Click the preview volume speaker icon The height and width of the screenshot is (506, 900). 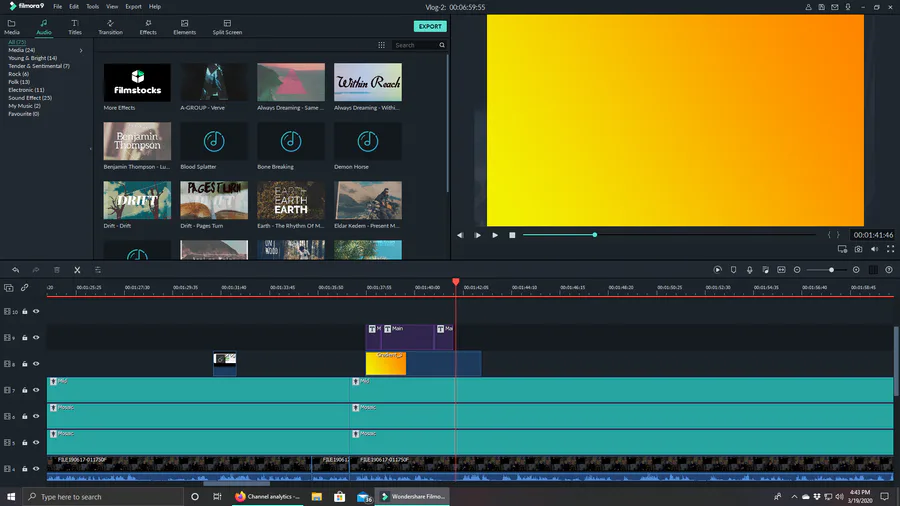pyautogui.click(x=875, y=249)
